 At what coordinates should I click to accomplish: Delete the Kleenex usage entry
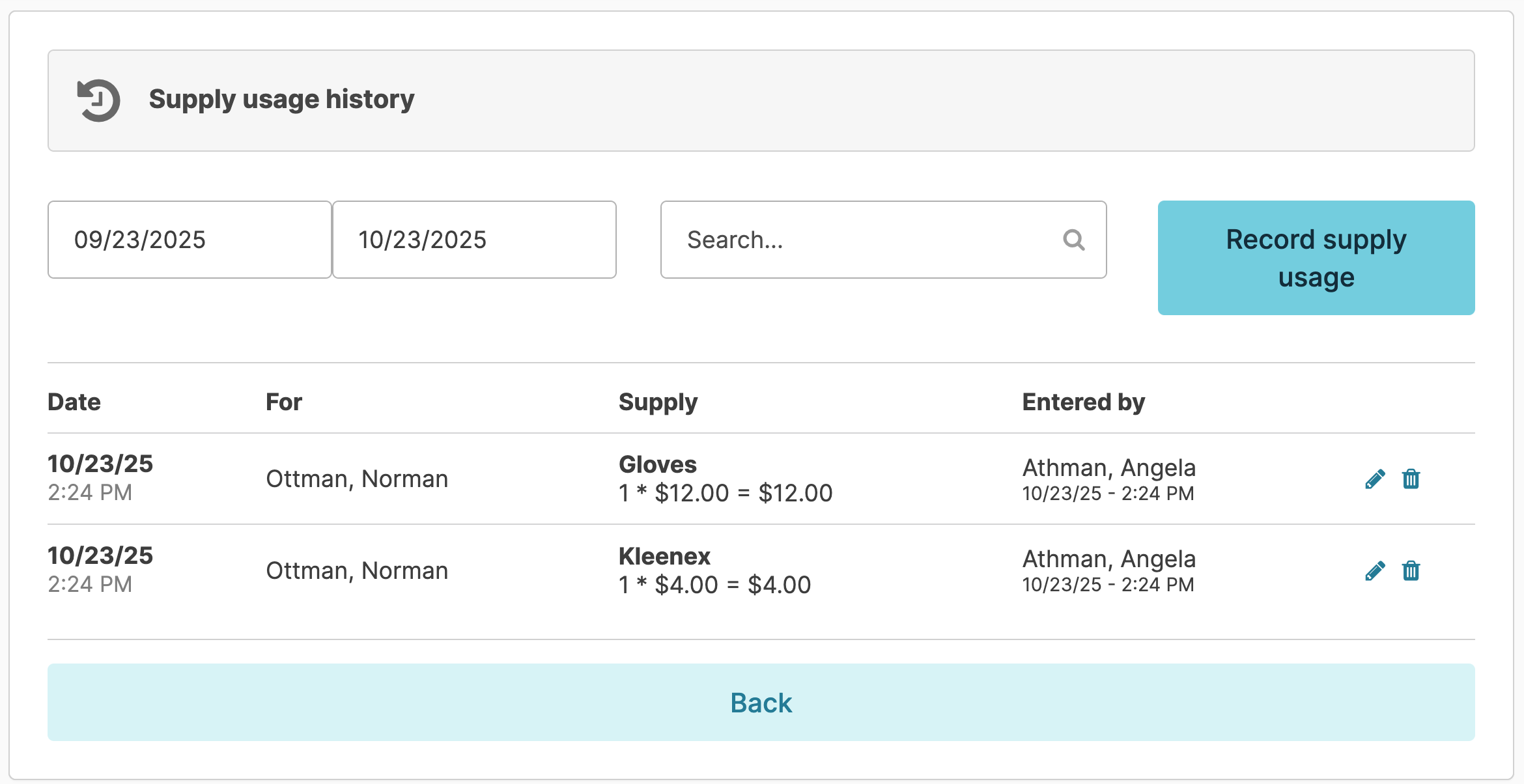[1411, 571]
